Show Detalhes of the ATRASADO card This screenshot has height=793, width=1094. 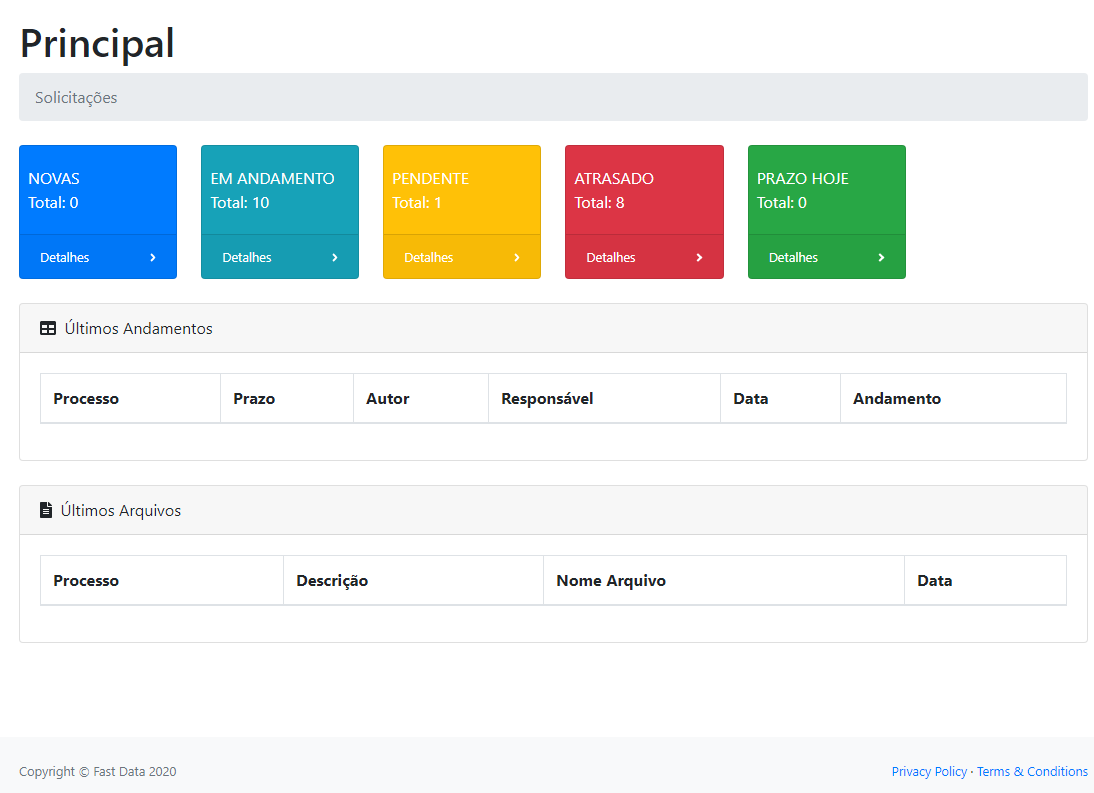click(611, 257)
